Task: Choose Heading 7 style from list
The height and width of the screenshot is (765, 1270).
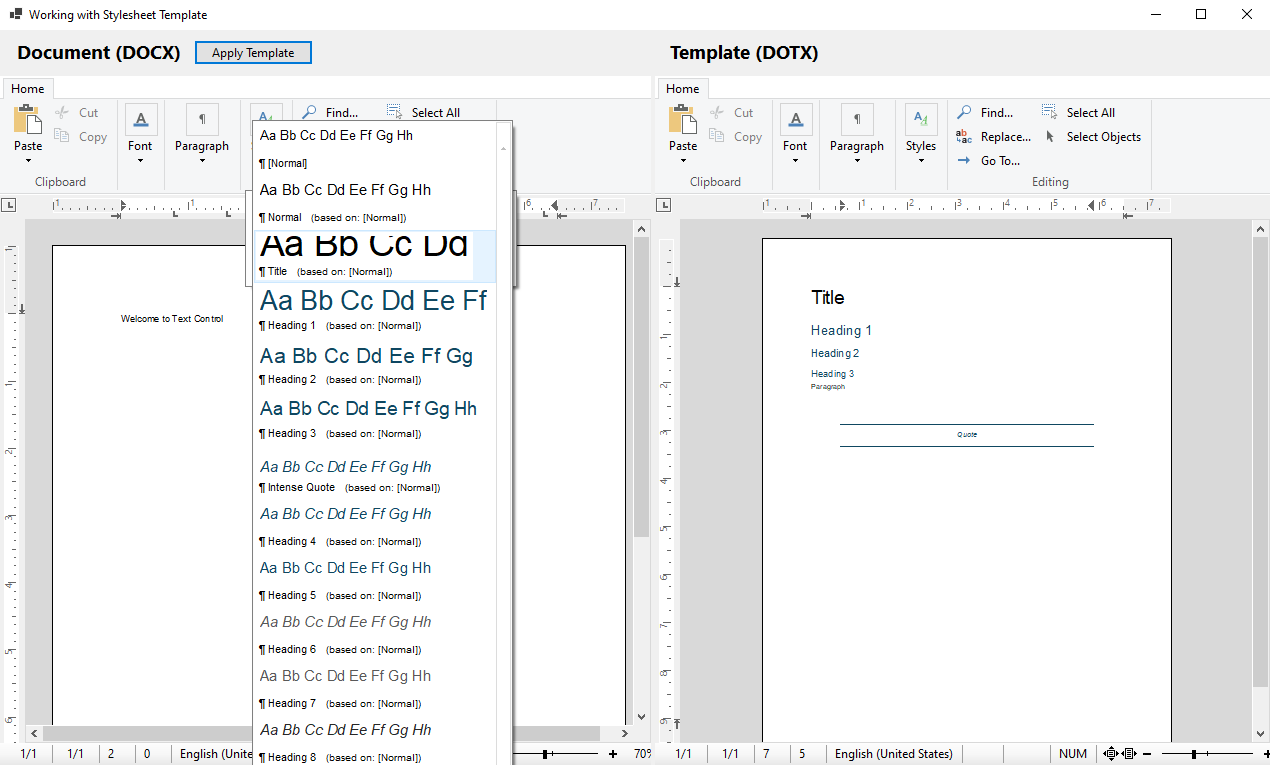Action: [x=375, y=689]
